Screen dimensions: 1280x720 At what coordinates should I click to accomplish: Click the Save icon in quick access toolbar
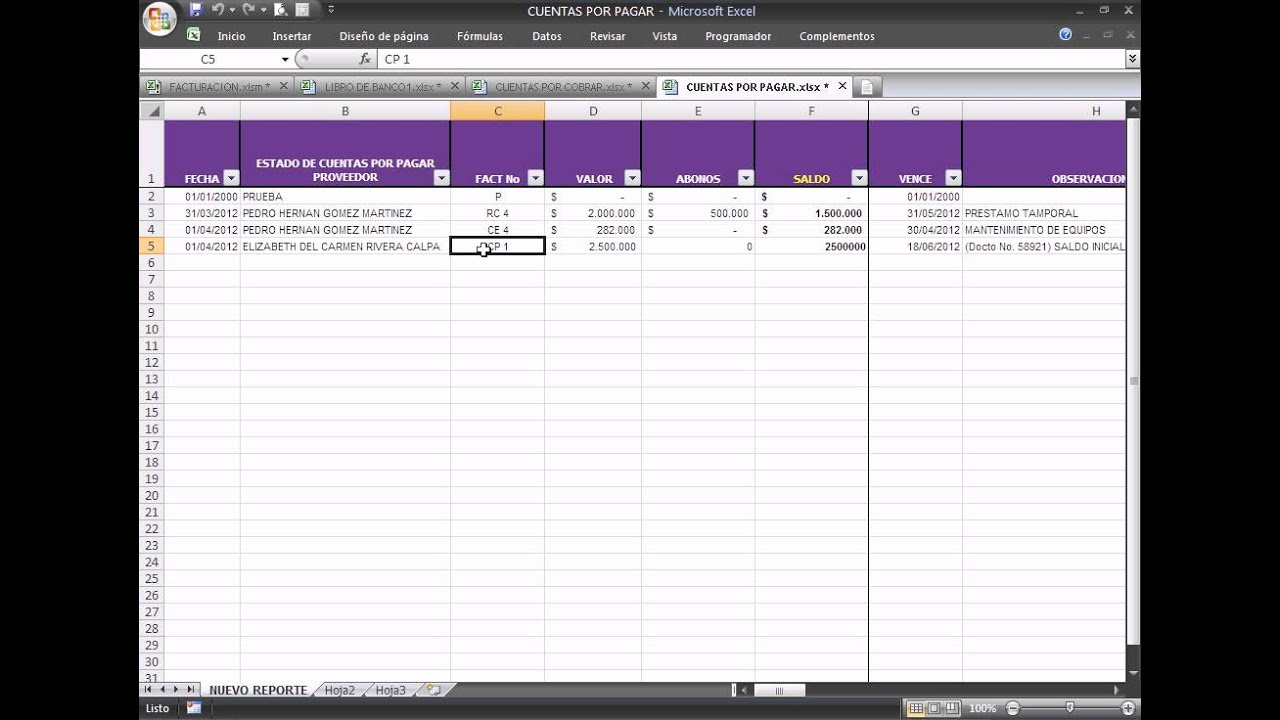196,10
